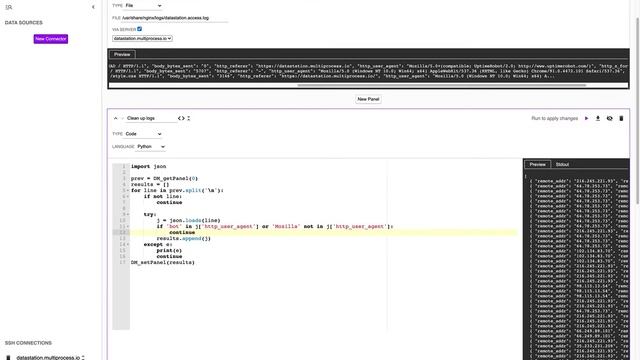Click the logo icon atop the sidebar
The image size is (640, 360).
pos(9,7)
